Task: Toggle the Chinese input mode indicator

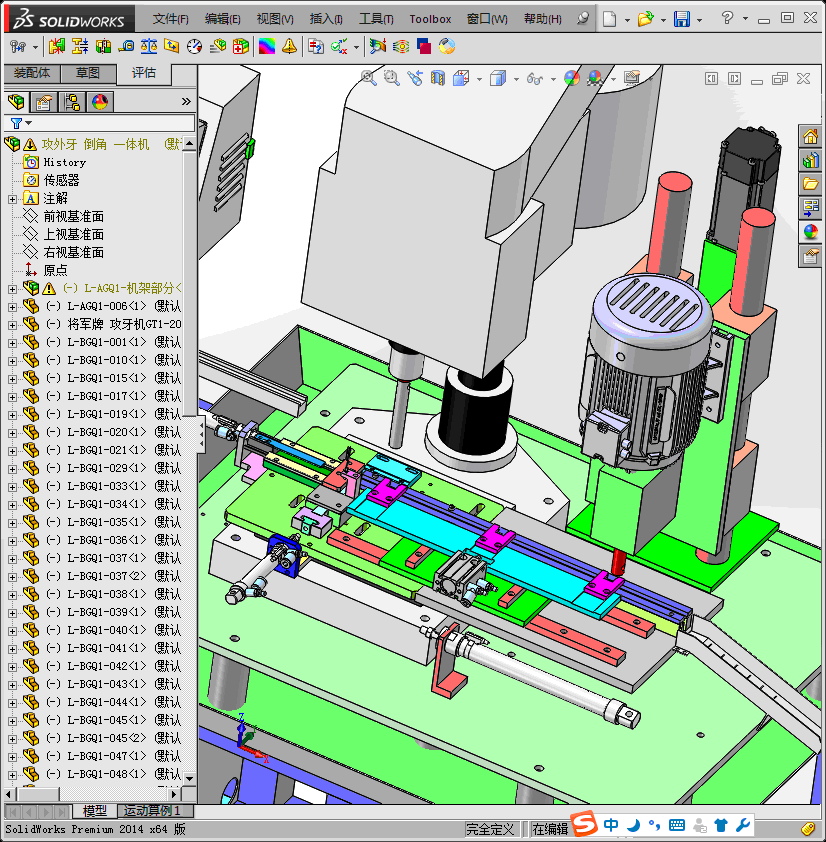Action: click(x=611, y=826)
